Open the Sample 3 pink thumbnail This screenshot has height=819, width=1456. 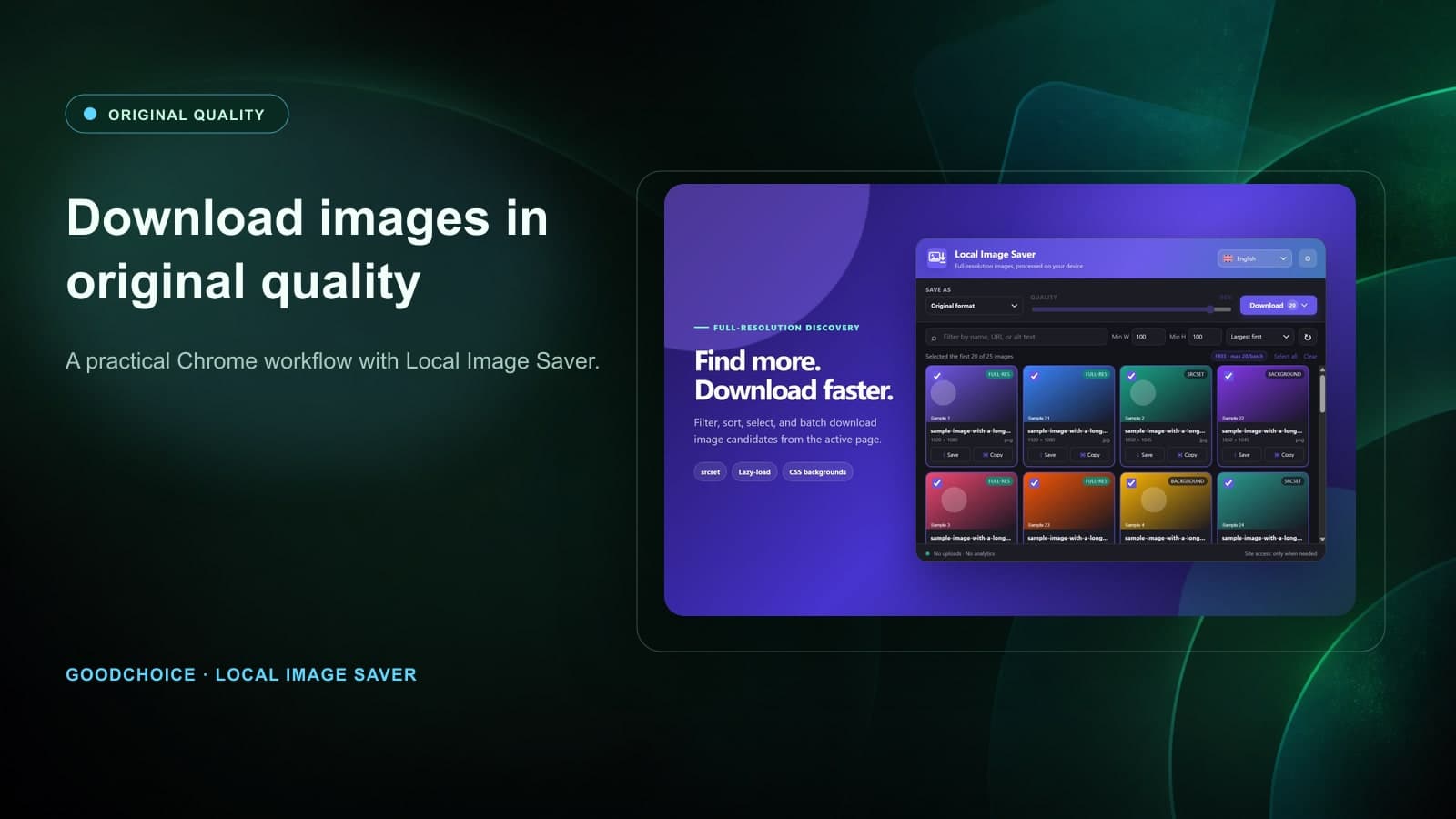(971, 501)
